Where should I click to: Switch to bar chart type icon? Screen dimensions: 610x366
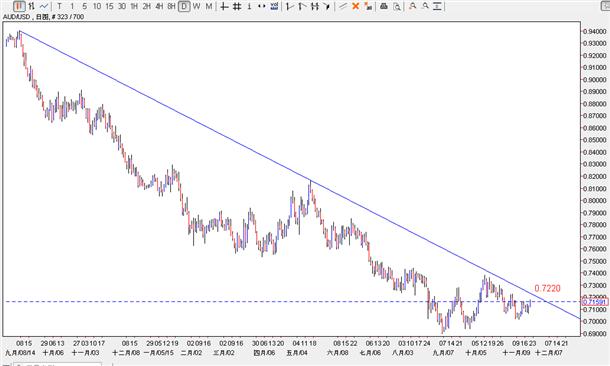point(32,6)
